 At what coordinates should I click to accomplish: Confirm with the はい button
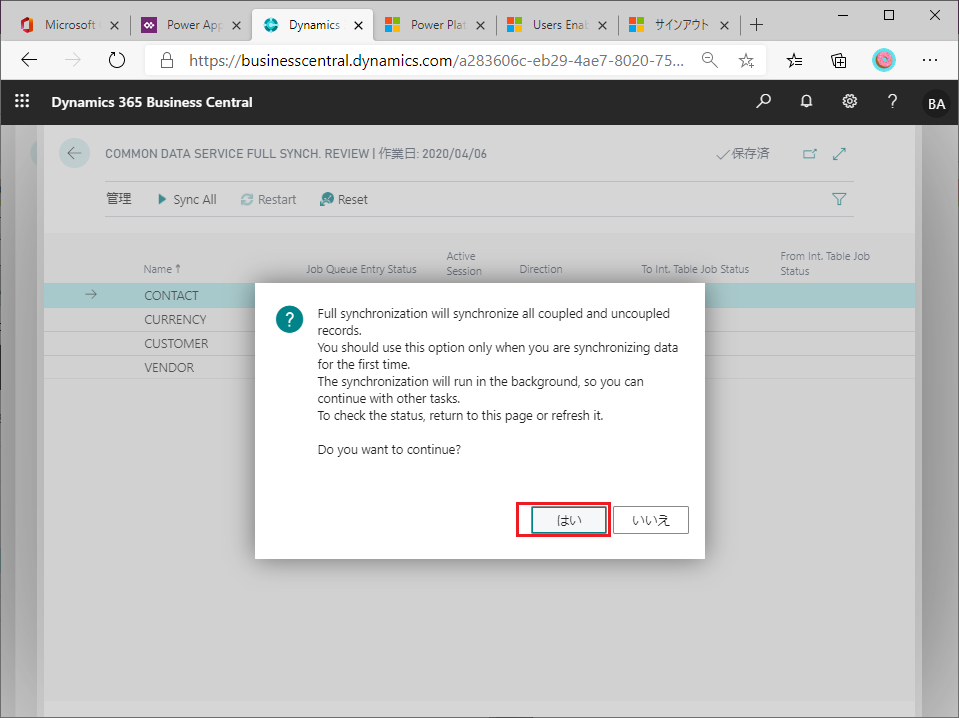(x=569, y=520)
